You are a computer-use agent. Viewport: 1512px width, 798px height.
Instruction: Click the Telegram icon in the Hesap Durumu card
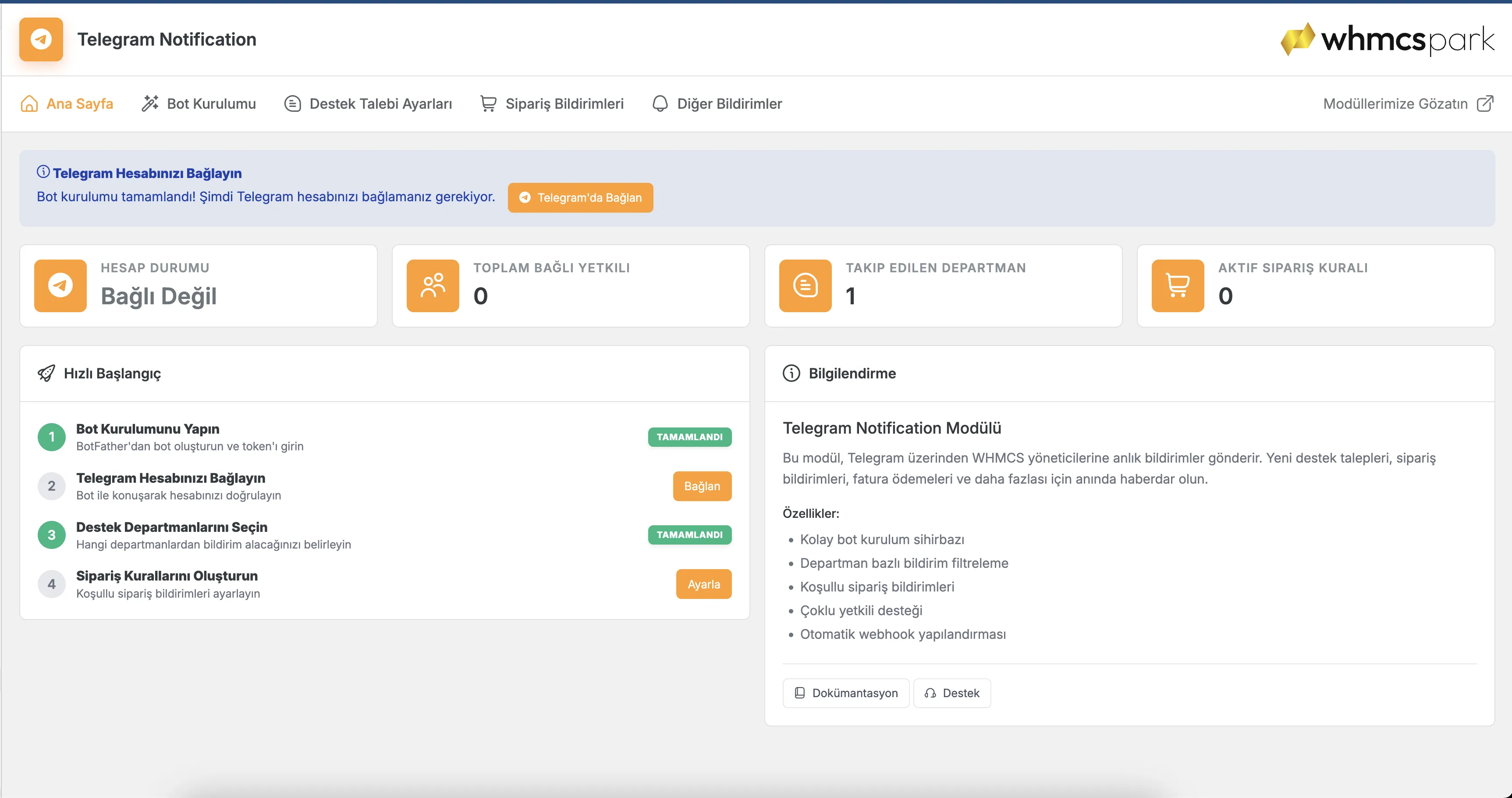60,285
